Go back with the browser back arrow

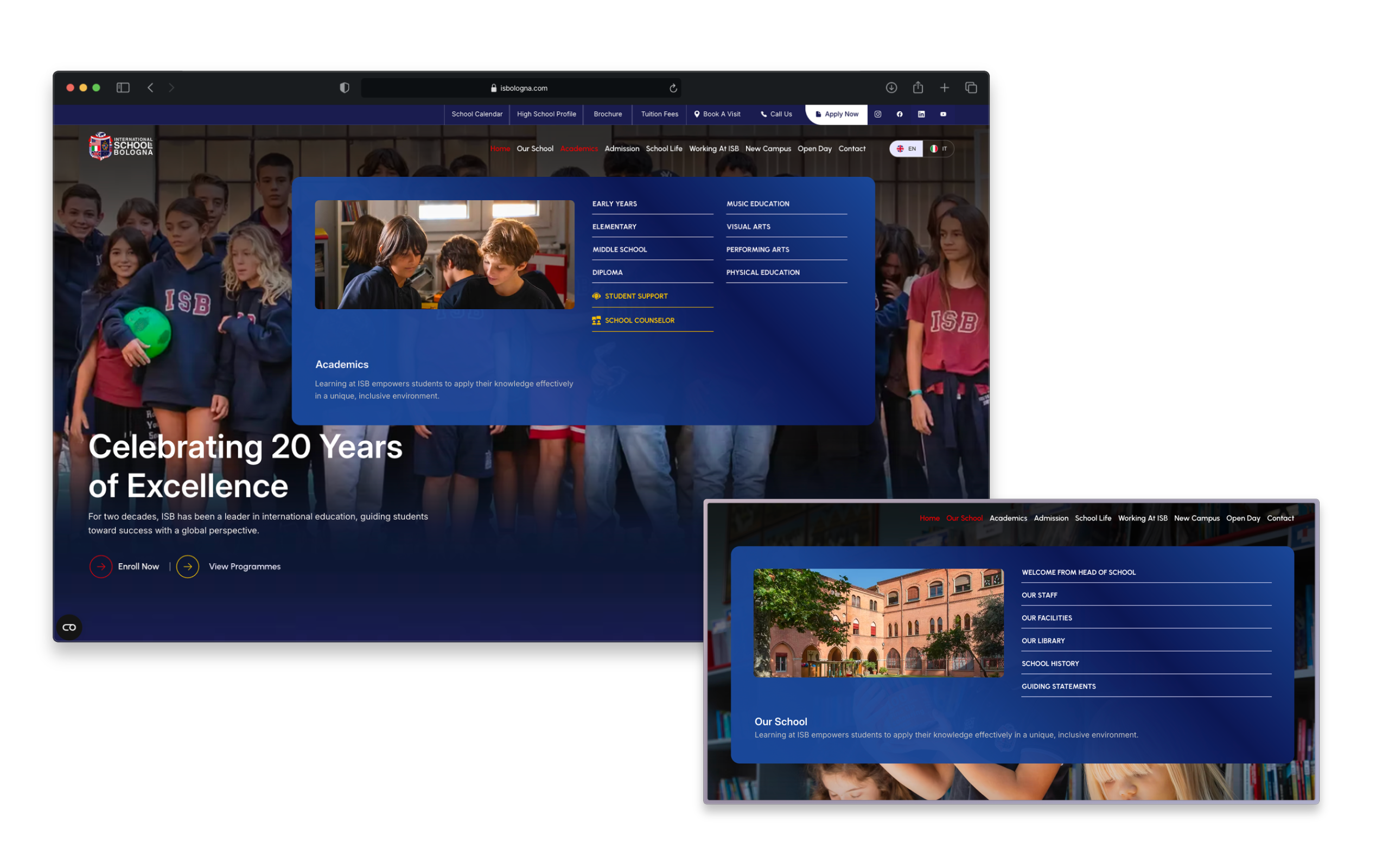[x=150, y=88]
